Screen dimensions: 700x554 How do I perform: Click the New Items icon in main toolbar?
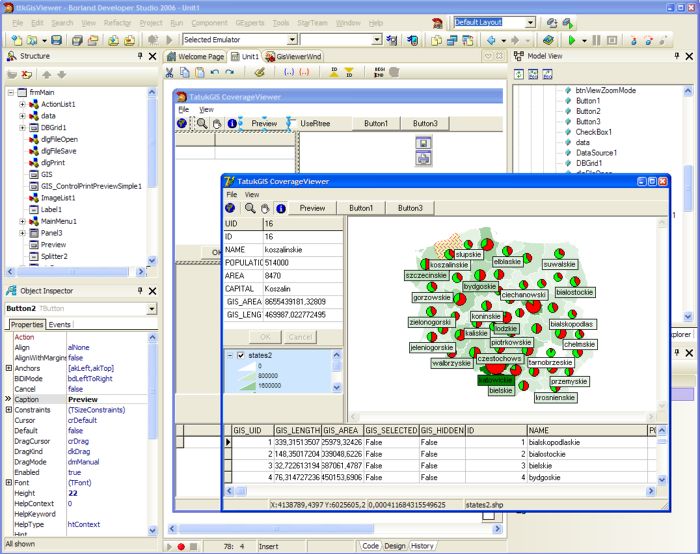click(17, 40)
